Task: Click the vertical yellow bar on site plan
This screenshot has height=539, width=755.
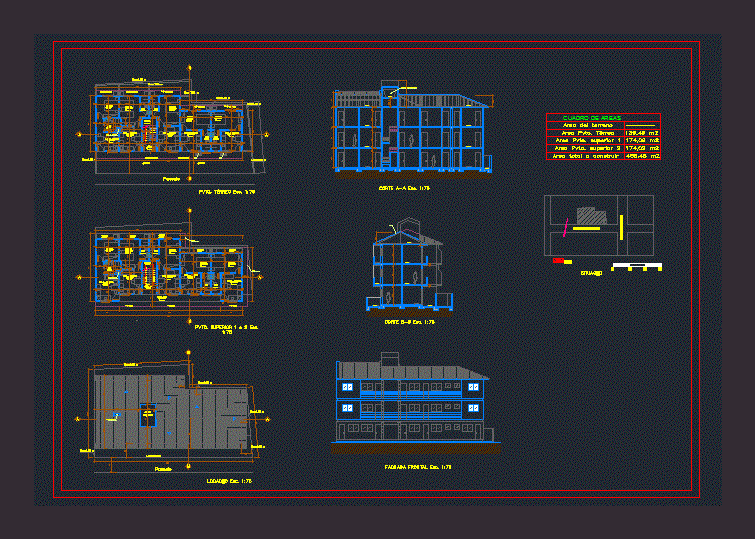Action: coord(621,225)
